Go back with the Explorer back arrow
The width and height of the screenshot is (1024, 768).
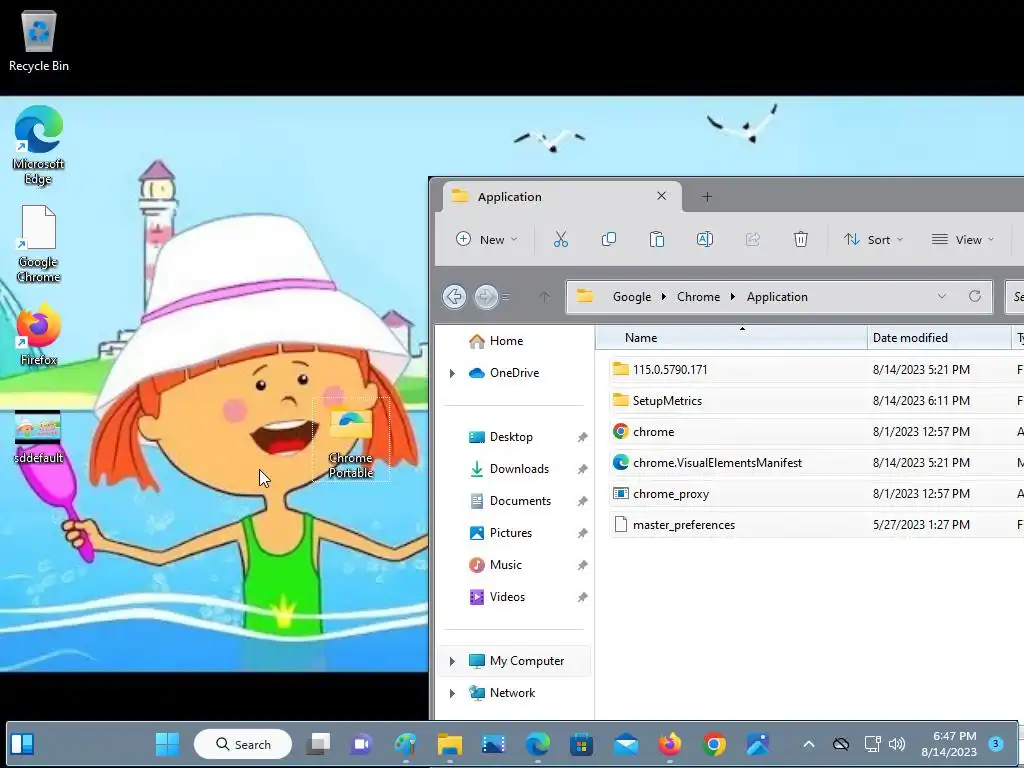(x=455, y=296)
